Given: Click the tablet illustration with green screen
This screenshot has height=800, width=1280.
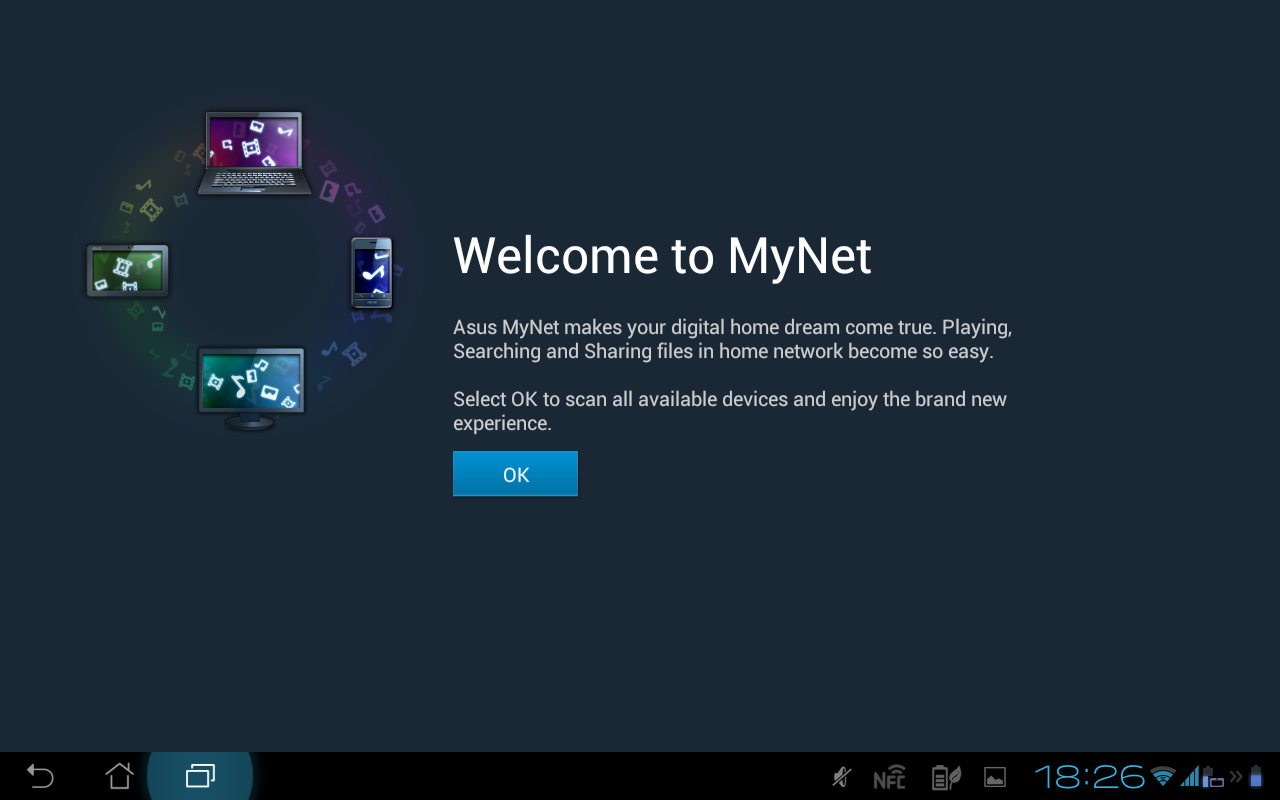Looking at the screenshot, I should [x=127, y=271].
